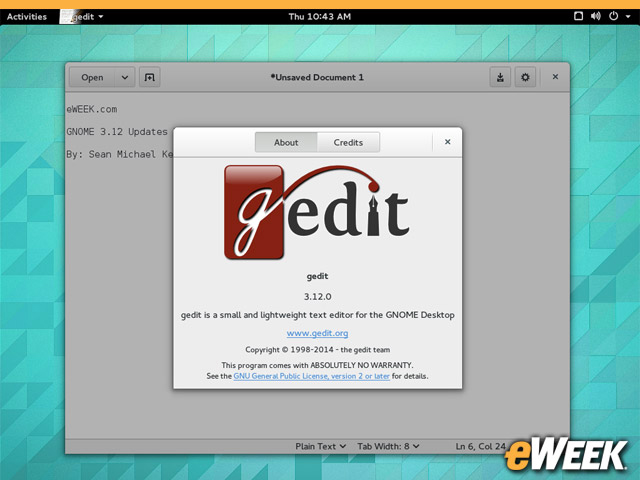Switch to the Credits toggle view
Image resolution: width=640 pixels, height=480 pixels.
348,142
